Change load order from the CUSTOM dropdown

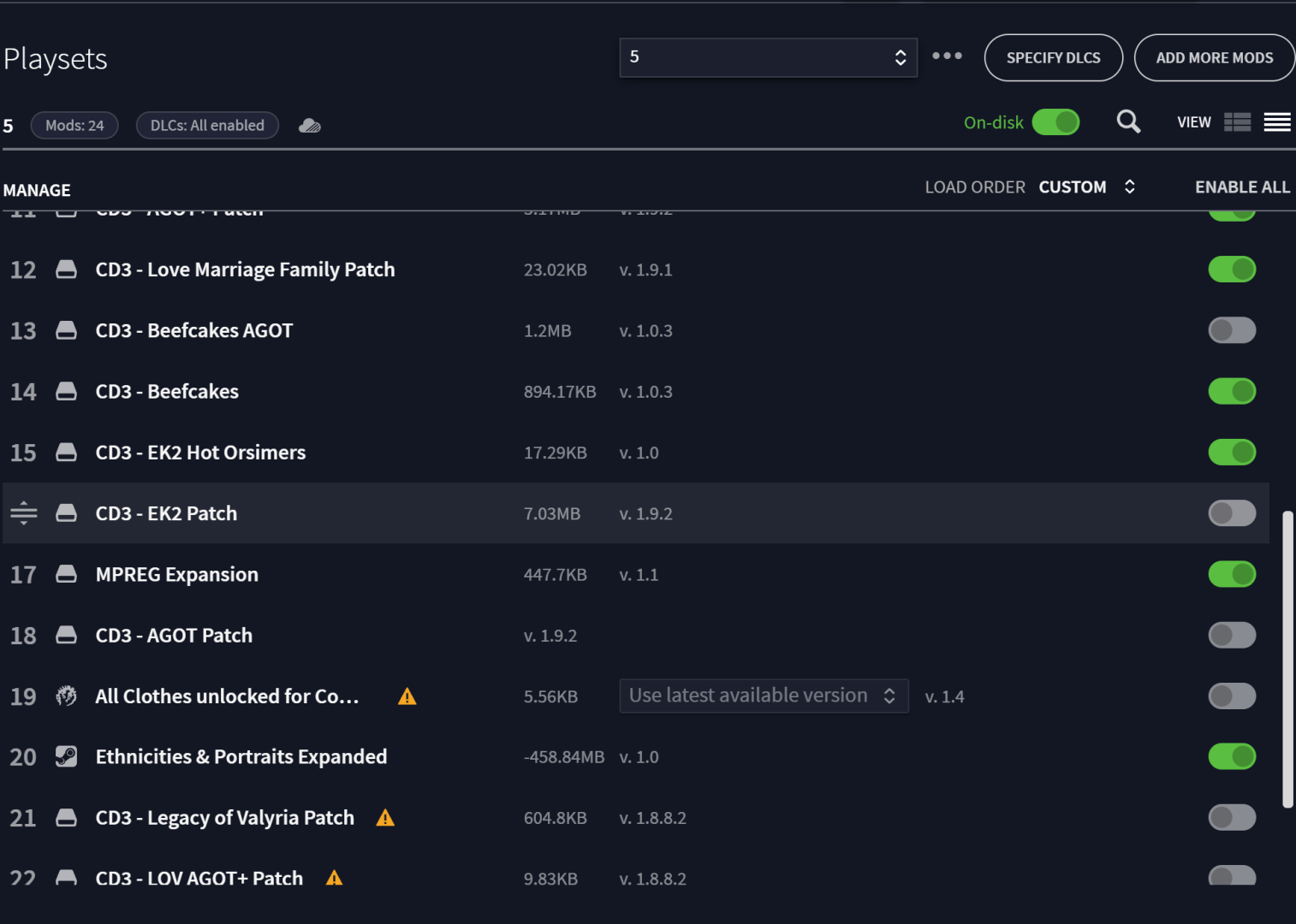pyautogui.click(x=1086, y=187)
